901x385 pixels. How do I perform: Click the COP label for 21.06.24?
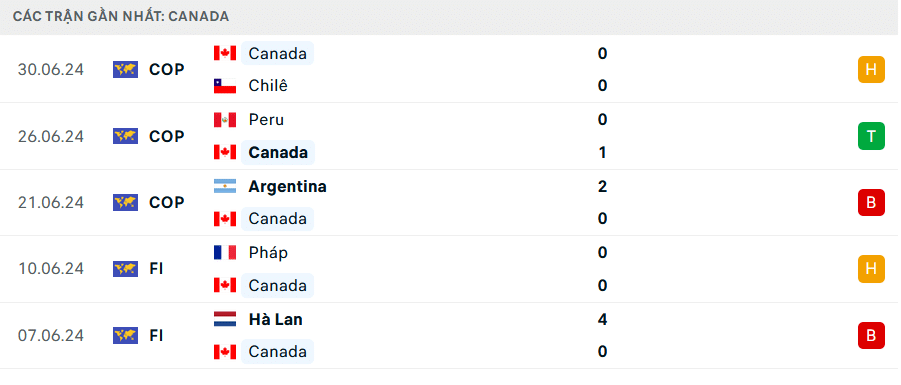167,203
